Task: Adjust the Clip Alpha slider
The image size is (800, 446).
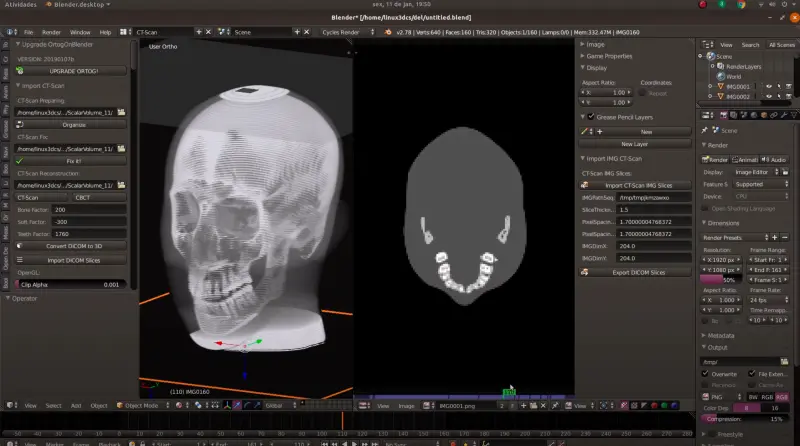Action: [x=70, y=285]
